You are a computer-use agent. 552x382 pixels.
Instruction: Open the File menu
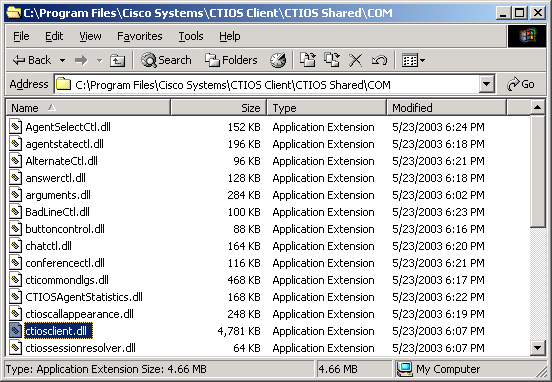(x=21, y=36)
